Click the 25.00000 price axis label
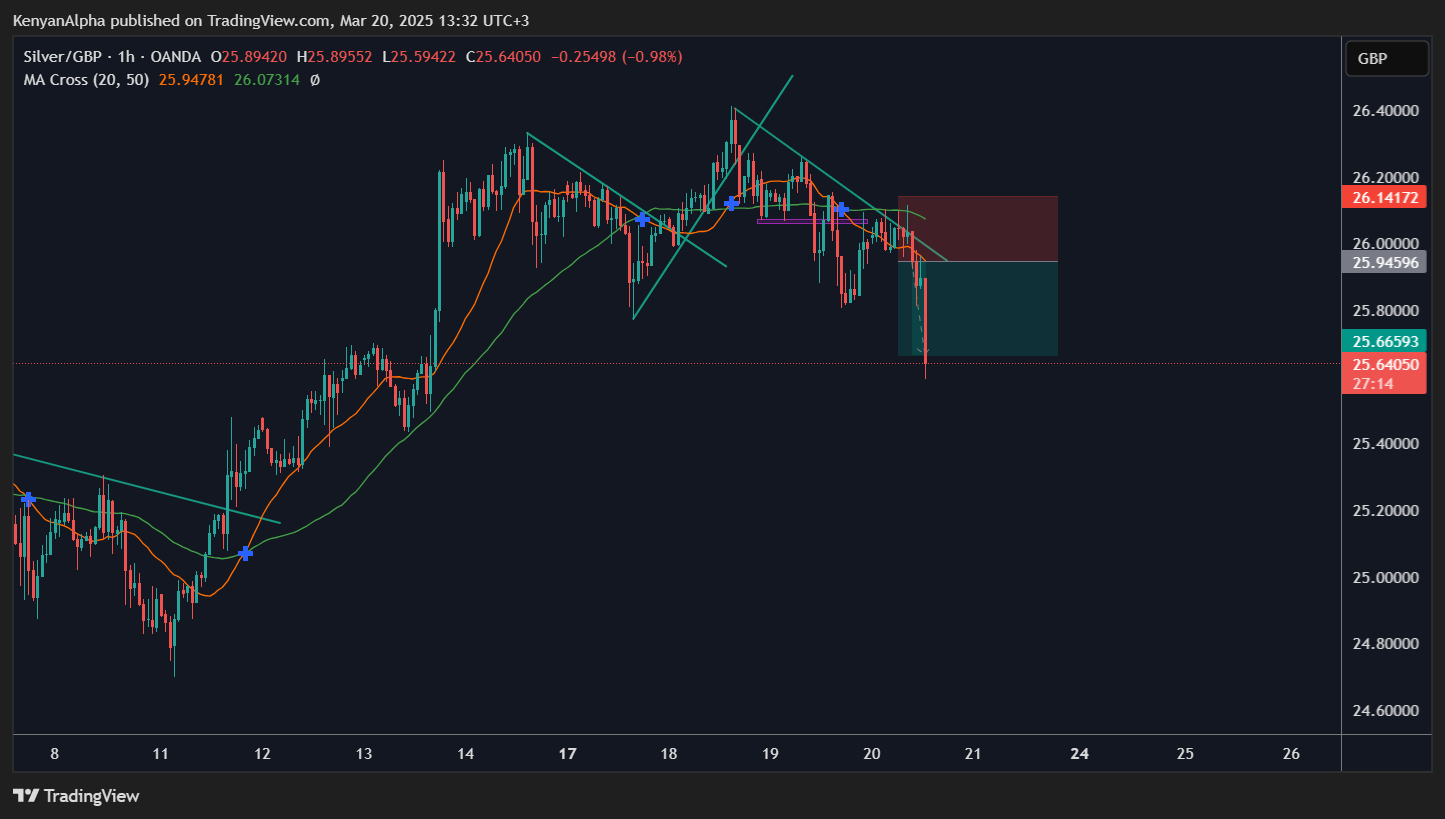The width and height of the screenshot is (1445, 819). point(1385,577)
